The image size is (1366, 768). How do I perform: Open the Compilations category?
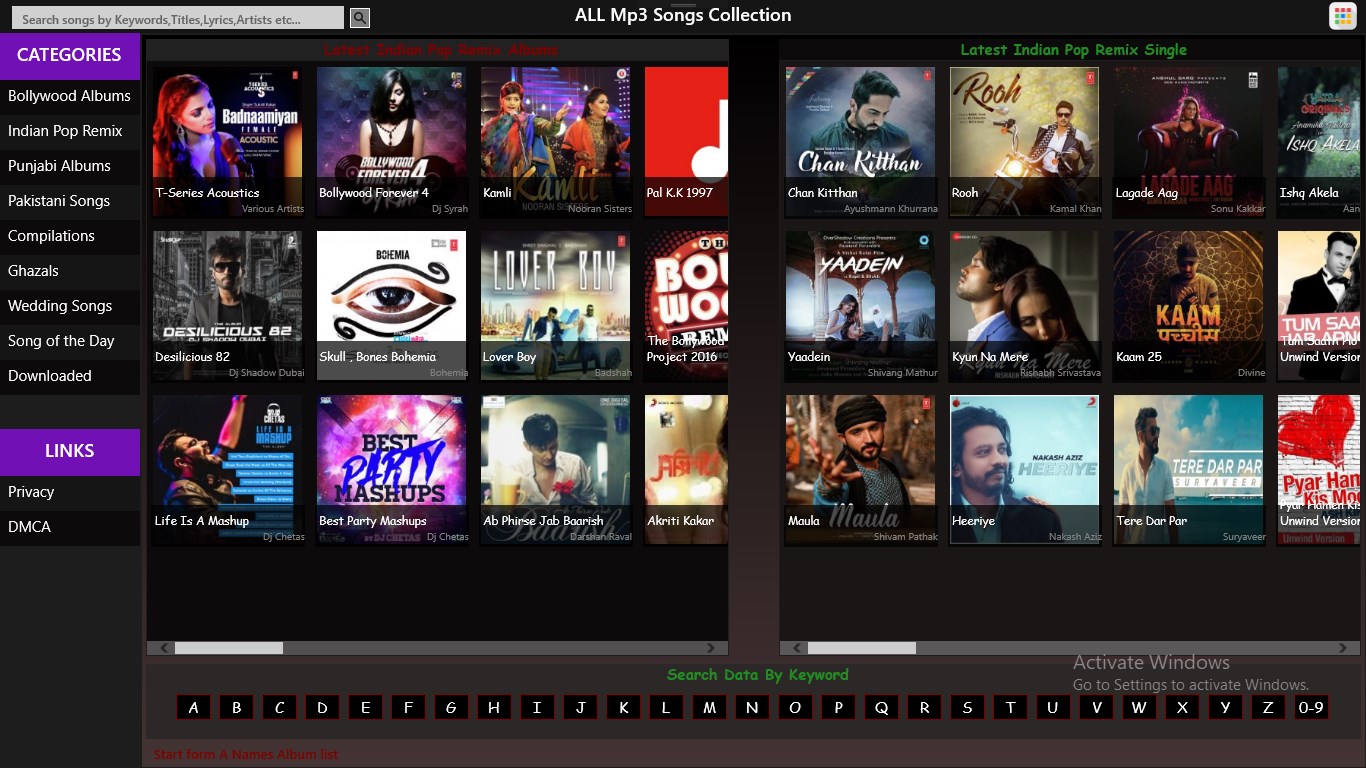pyautogui.click(x=70, y=236)
